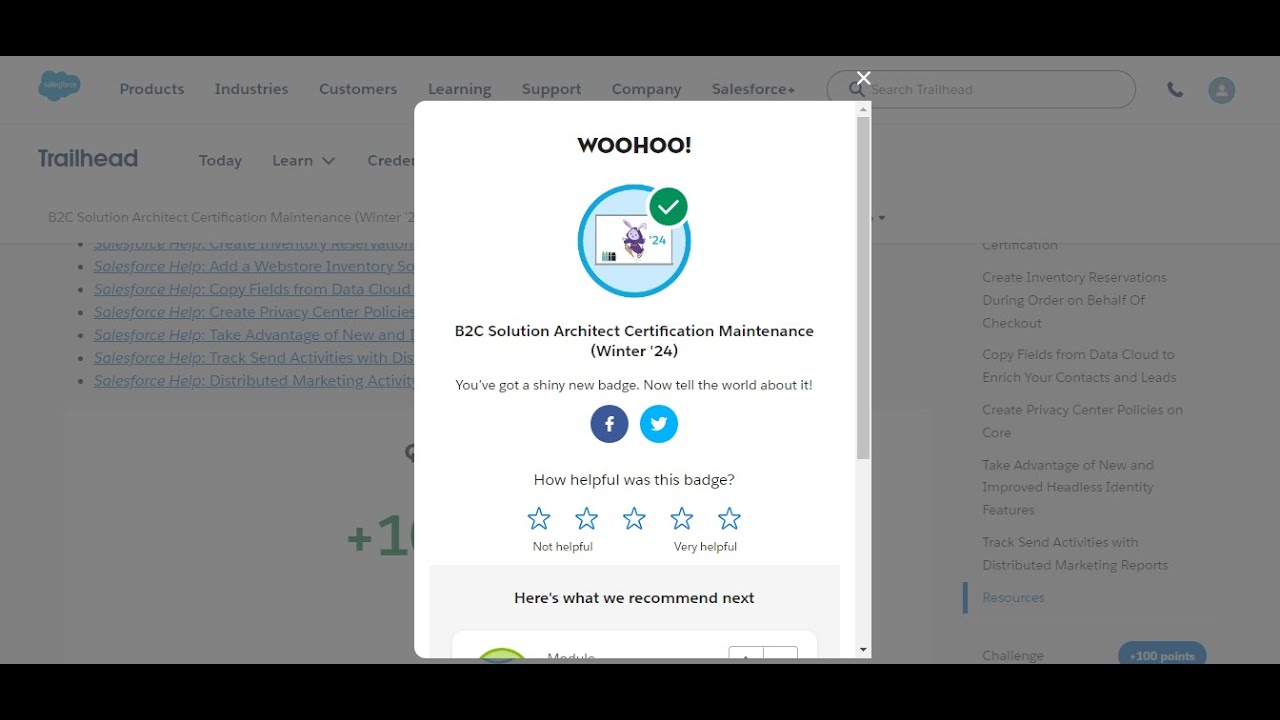Click the Winter '24 badge image
This screenshot has height=720, width=1280.
point(634,241)
